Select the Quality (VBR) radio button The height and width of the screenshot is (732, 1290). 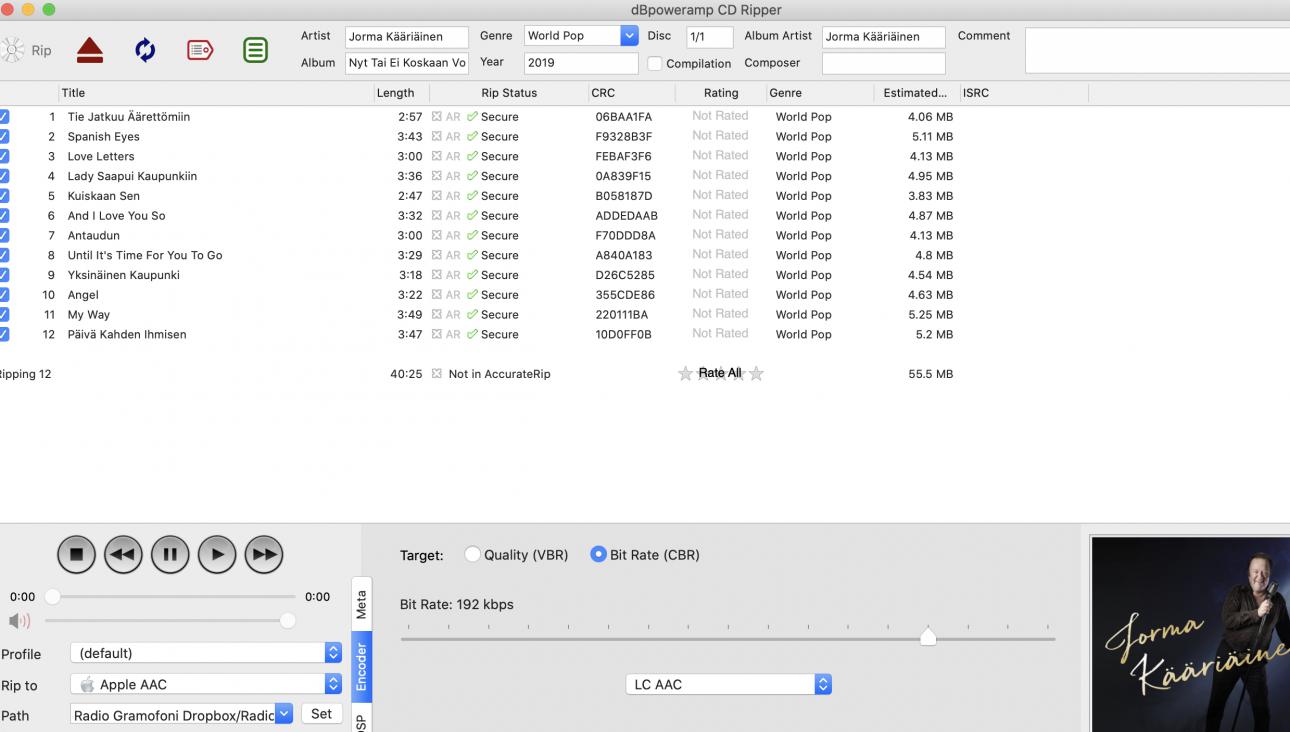473,555
